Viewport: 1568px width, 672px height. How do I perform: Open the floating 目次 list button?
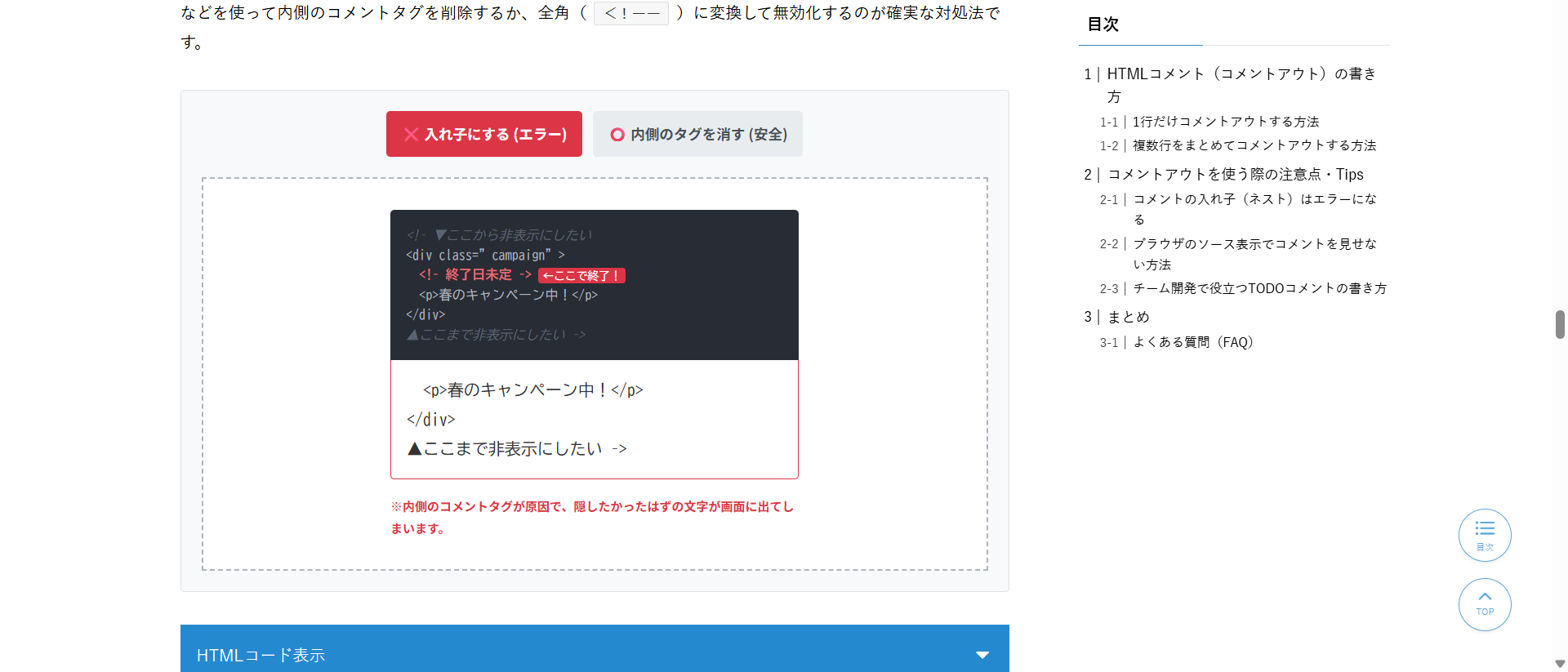[x=1485, y=536]
